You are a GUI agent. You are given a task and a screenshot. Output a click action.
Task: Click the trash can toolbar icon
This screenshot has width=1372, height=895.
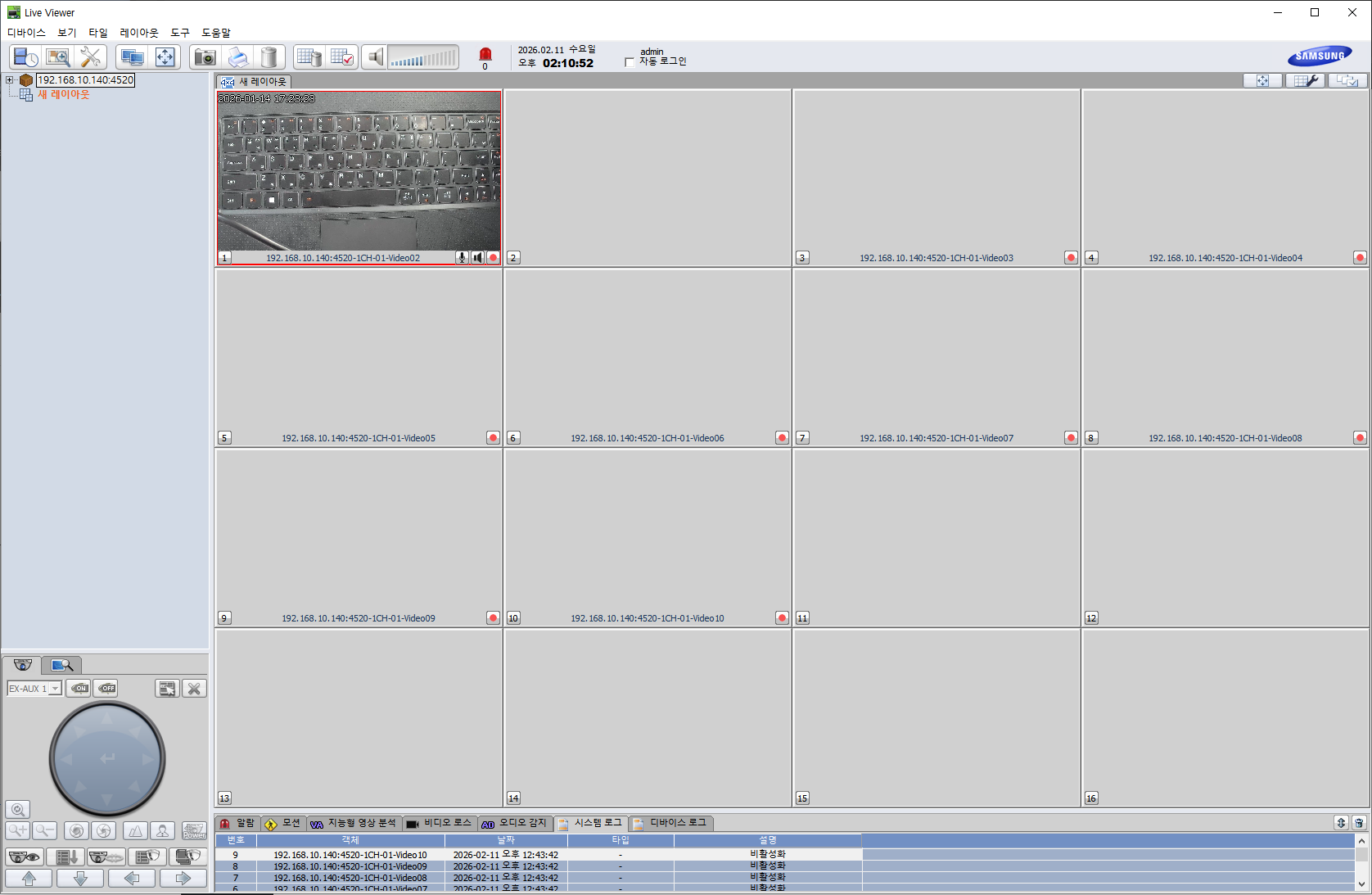[269, 57]
